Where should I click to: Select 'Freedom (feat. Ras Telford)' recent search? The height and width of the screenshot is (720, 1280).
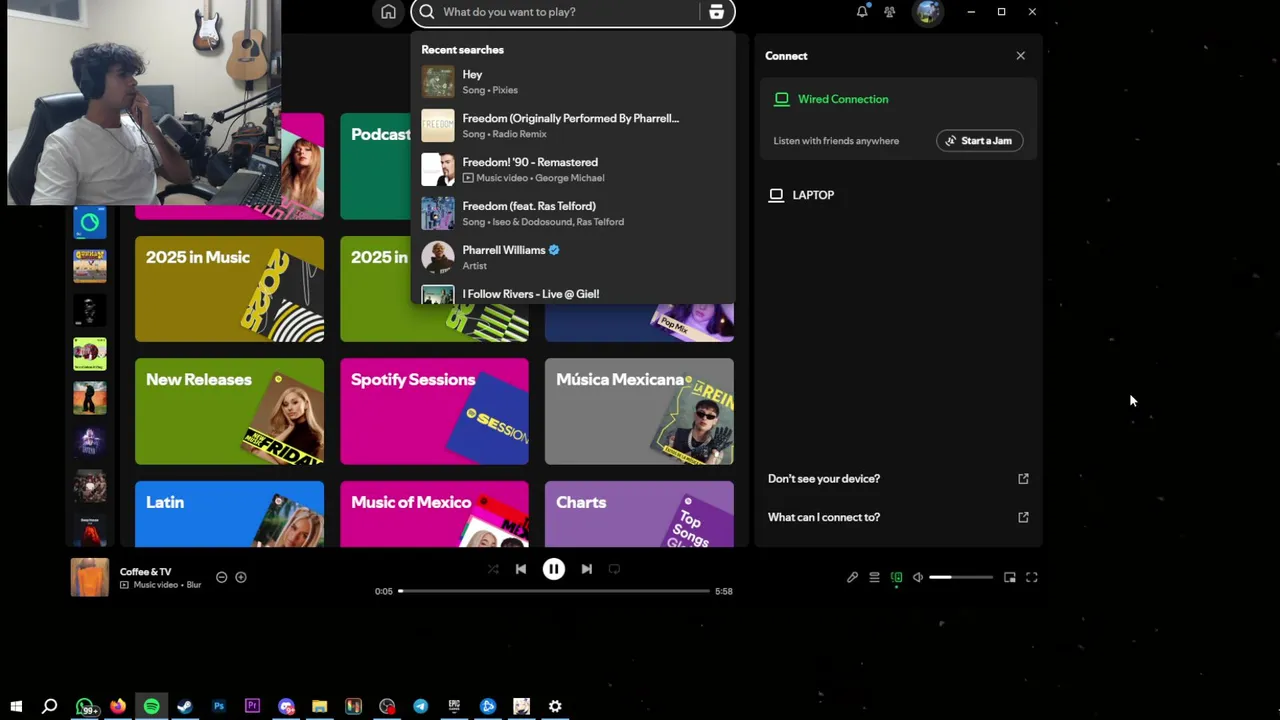[573, 214]
